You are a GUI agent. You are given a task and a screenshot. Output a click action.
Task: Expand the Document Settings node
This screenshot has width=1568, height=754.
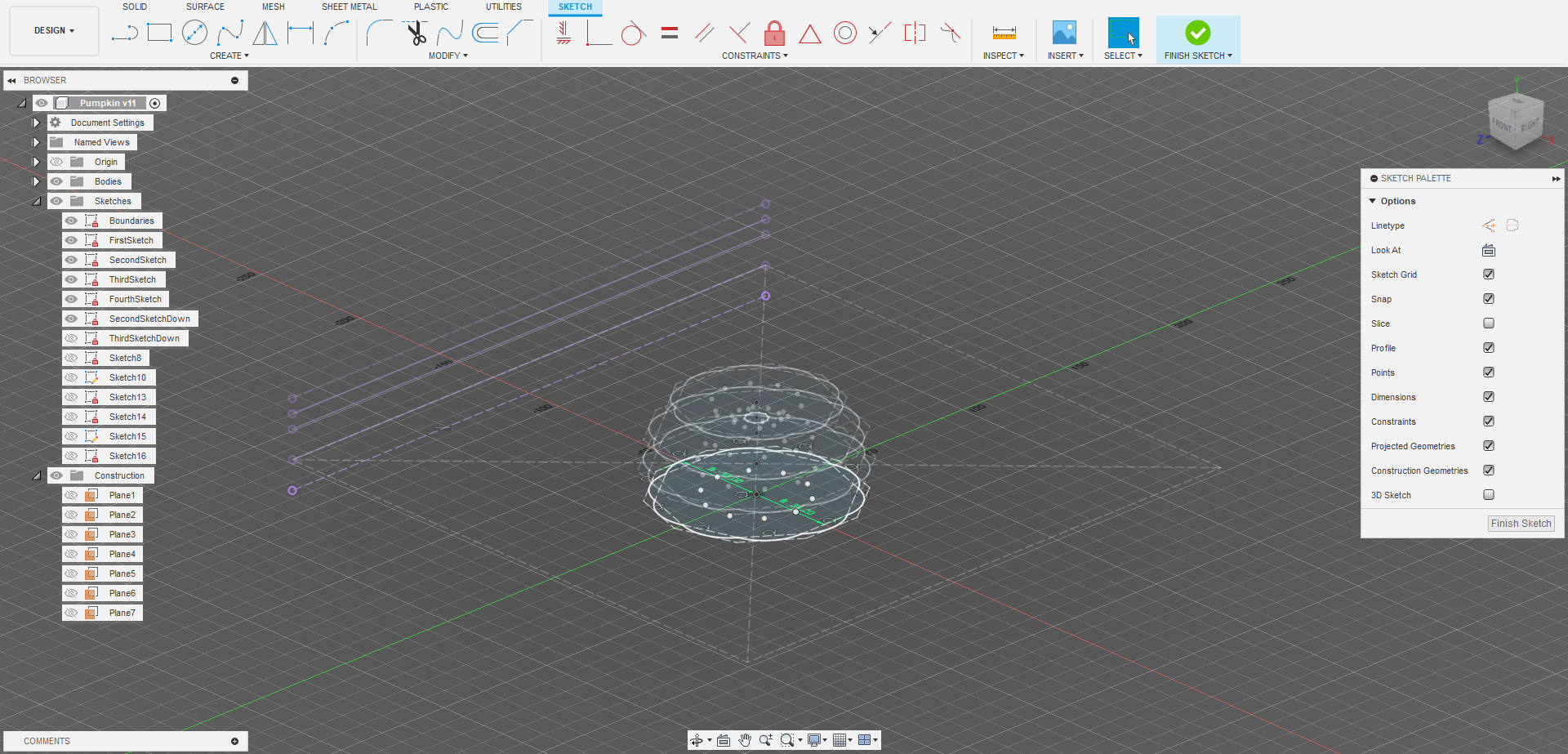(36, 123)
